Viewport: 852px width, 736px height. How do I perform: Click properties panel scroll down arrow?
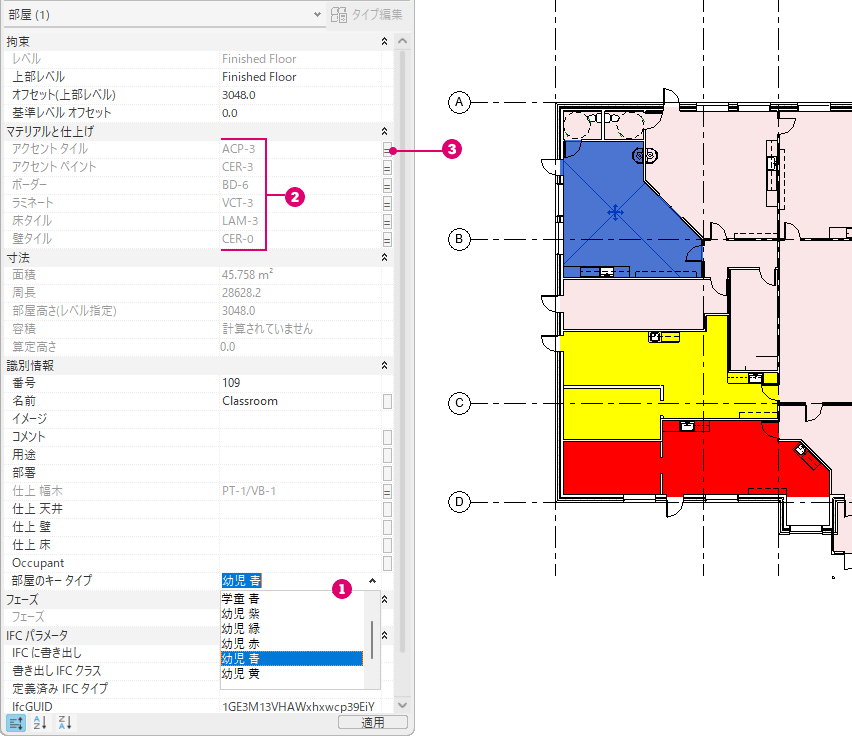tap(402, 705)
